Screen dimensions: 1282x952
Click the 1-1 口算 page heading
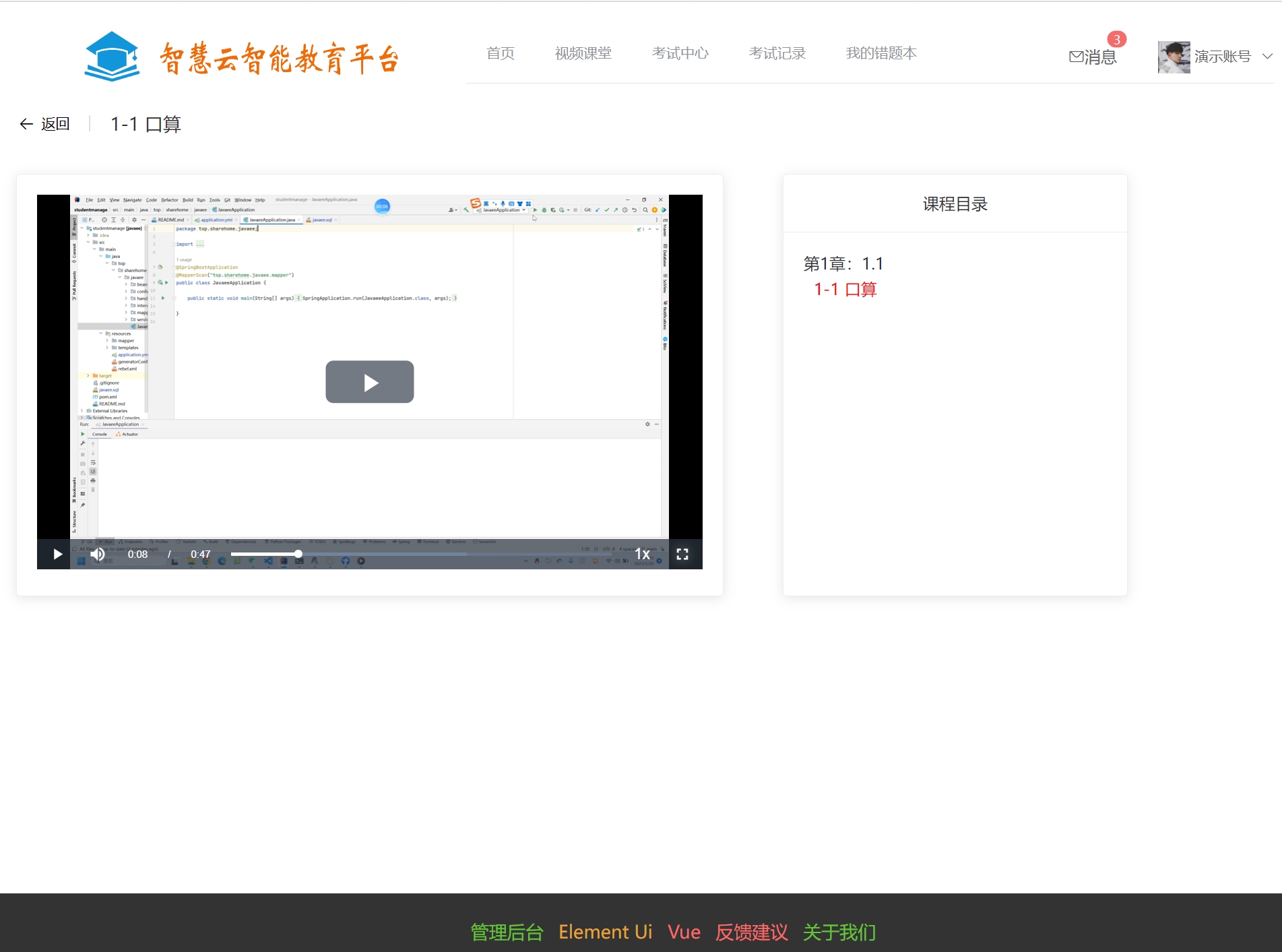pyautogui.click(x=146, y=124)
